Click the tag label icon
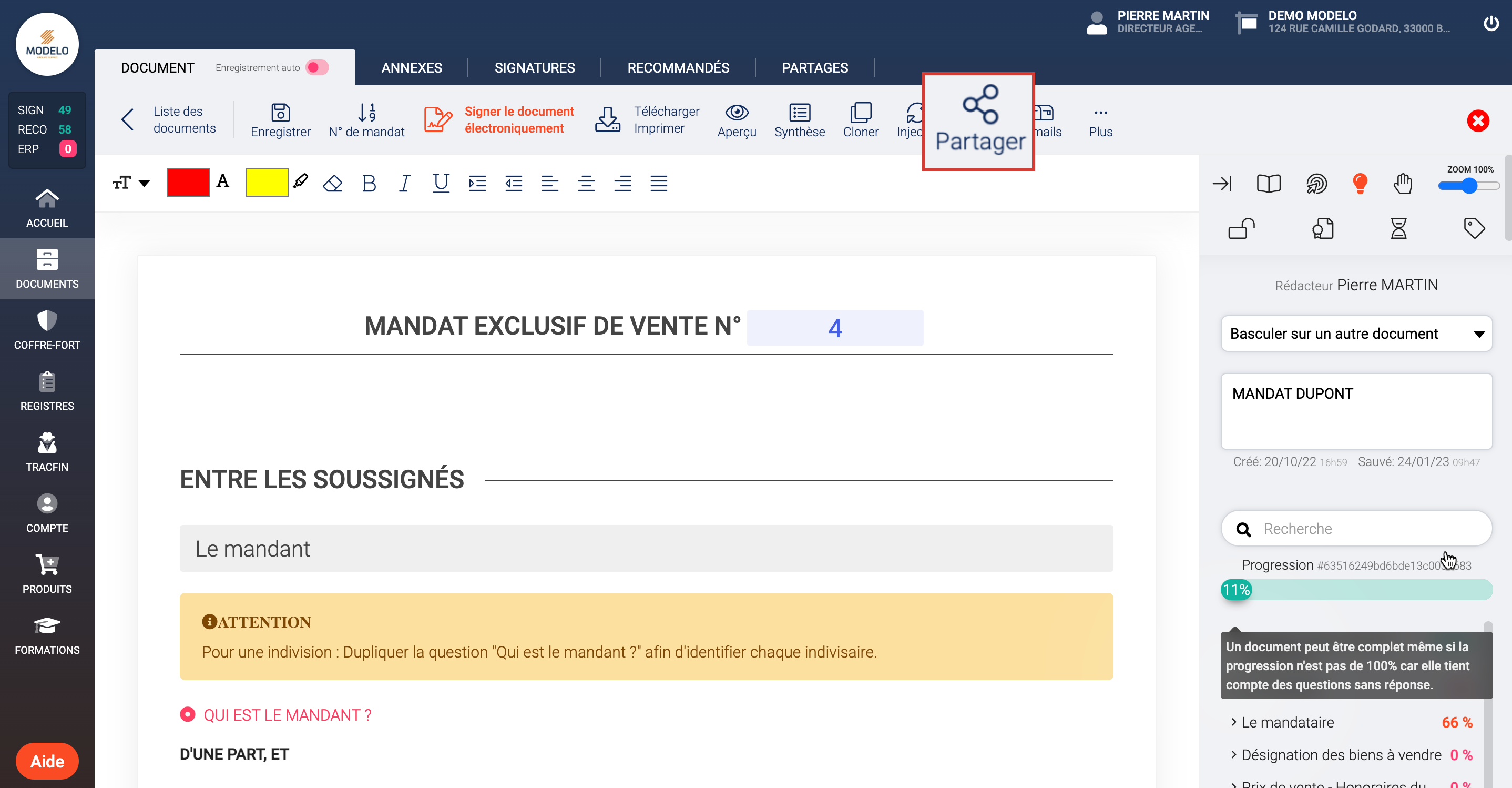 pos(1474,228)
